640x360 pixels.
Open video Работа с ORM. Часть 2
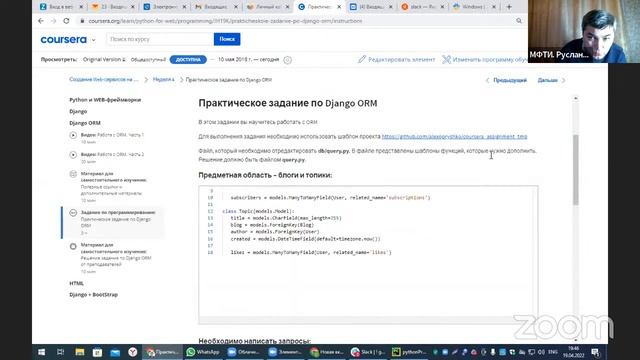(112, 158)
